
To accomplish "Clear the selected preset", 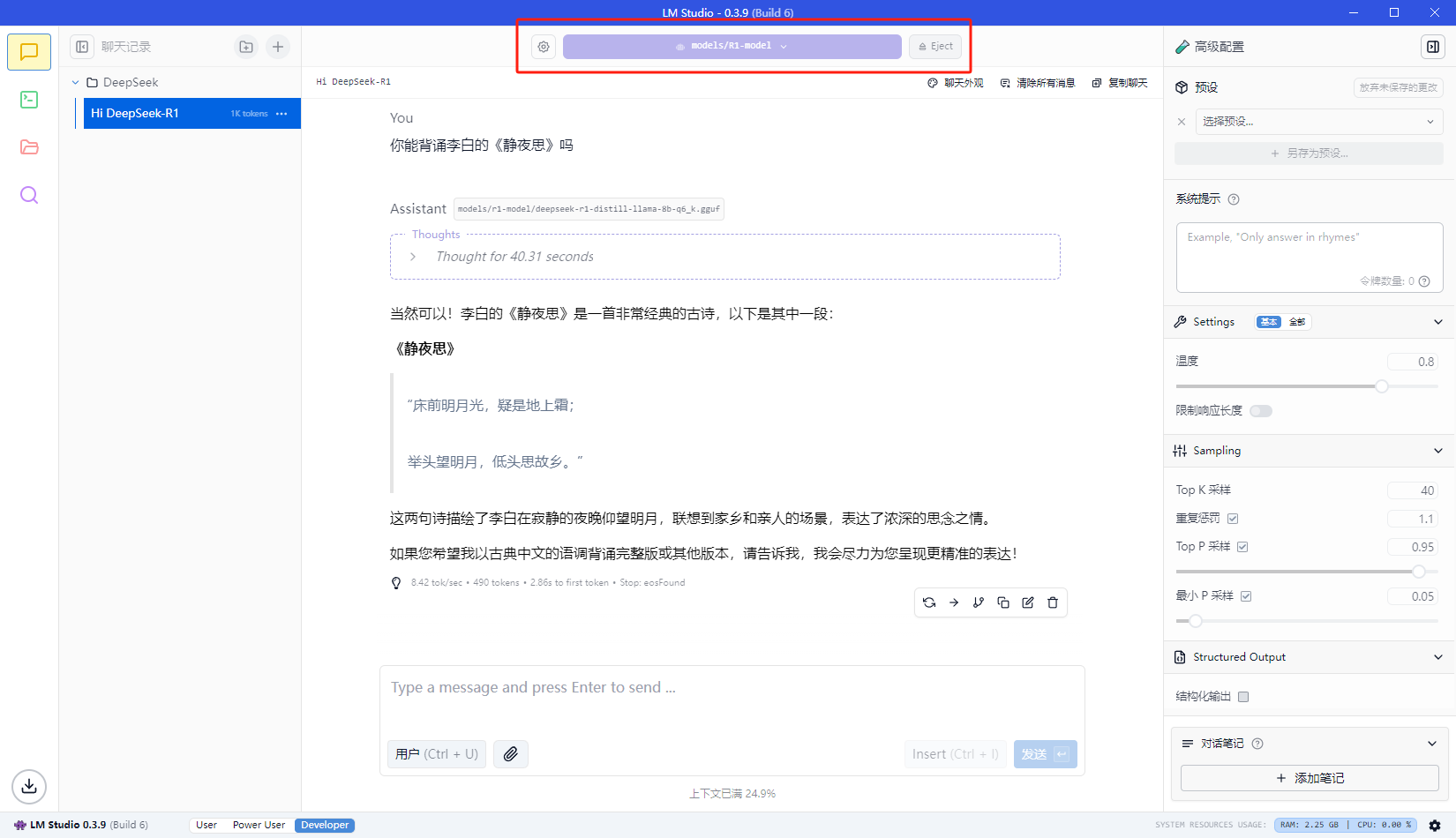I will point(1182,122).
